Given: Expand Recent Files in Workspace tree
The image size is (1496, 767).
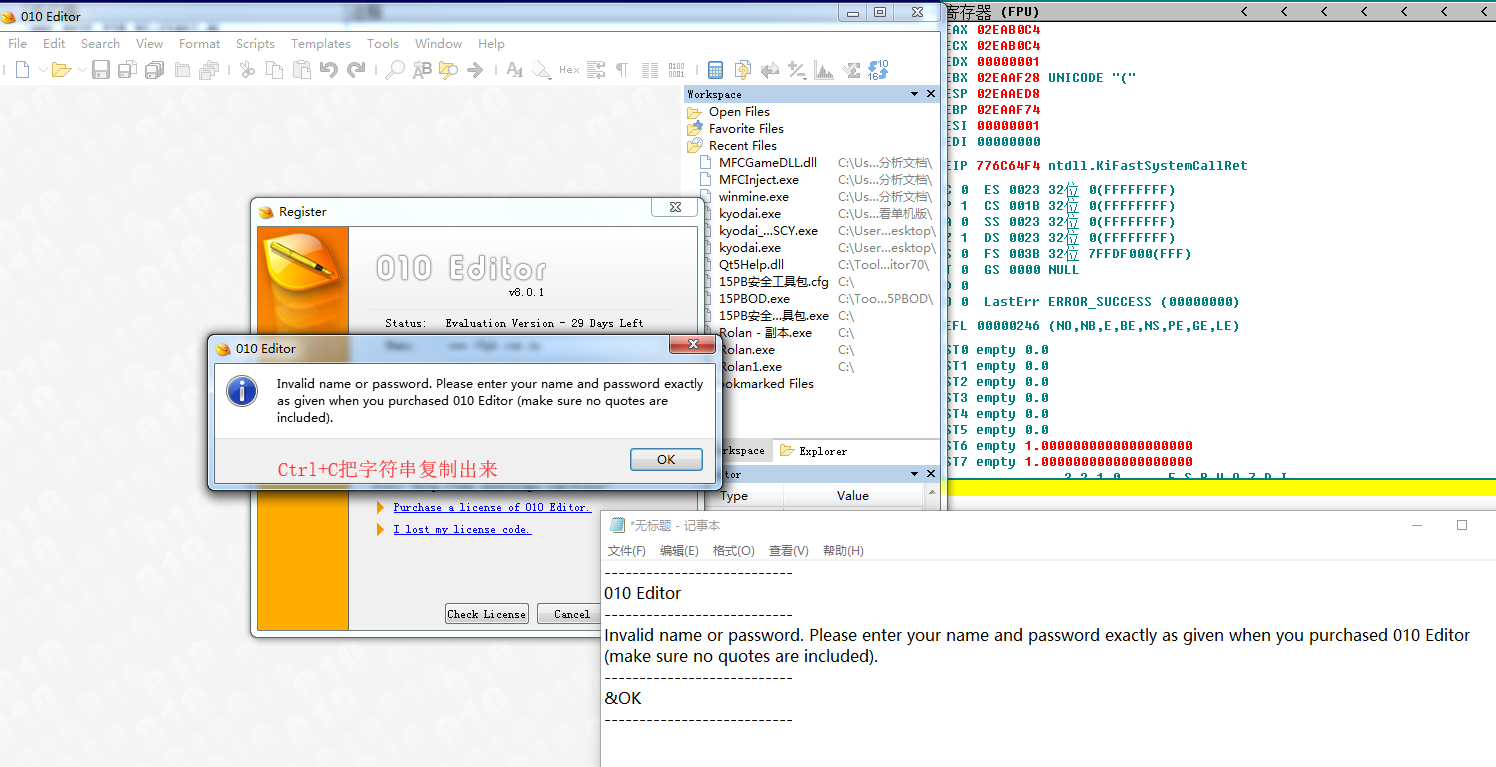Looking at the screenshot, I should (742, 146).
